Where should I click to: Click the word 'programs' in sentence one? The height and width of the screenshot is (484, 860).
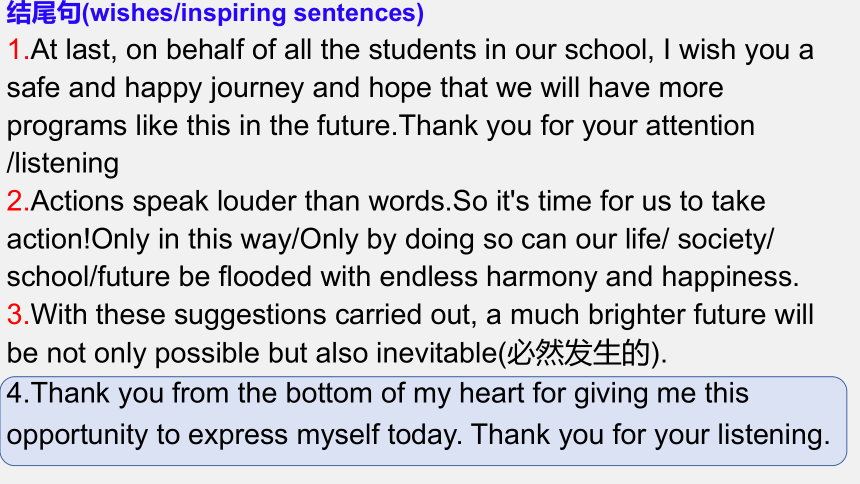(x=66, y=127)
